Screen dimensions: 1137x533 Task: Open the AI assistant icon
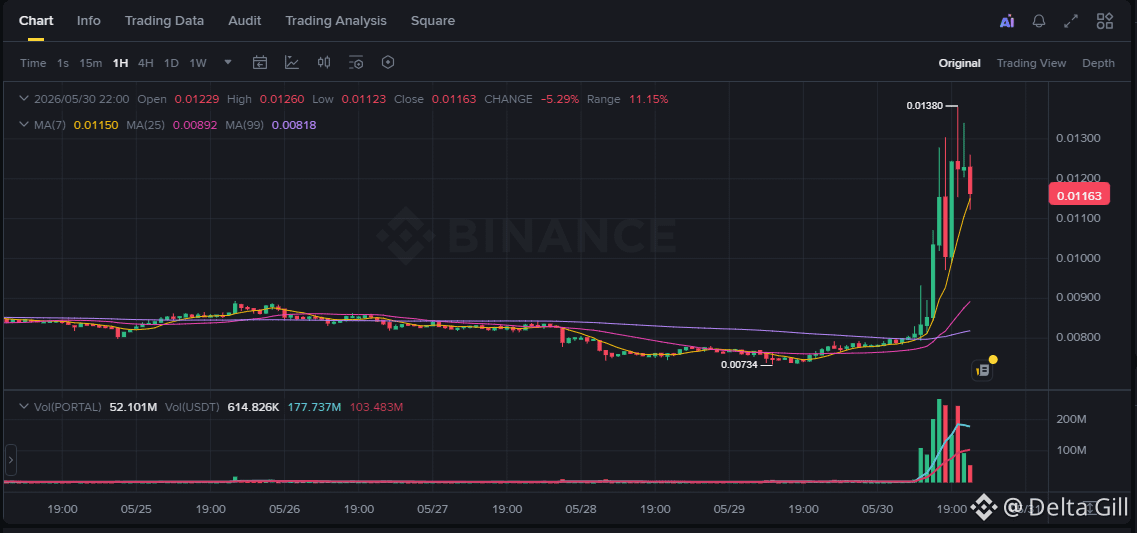click(x=1006, y=21)
